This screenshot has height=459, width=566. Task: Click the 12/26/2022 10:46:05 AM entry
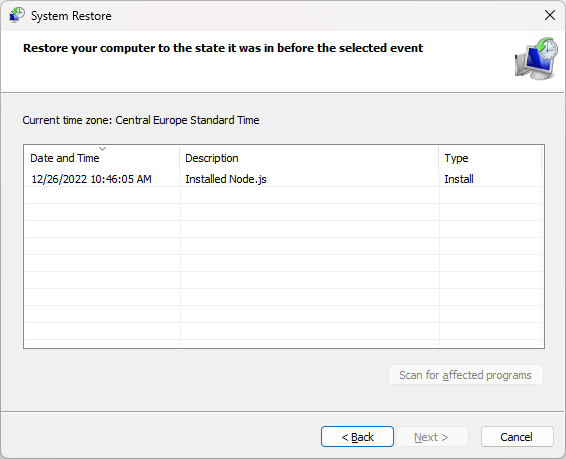[91, 179]
